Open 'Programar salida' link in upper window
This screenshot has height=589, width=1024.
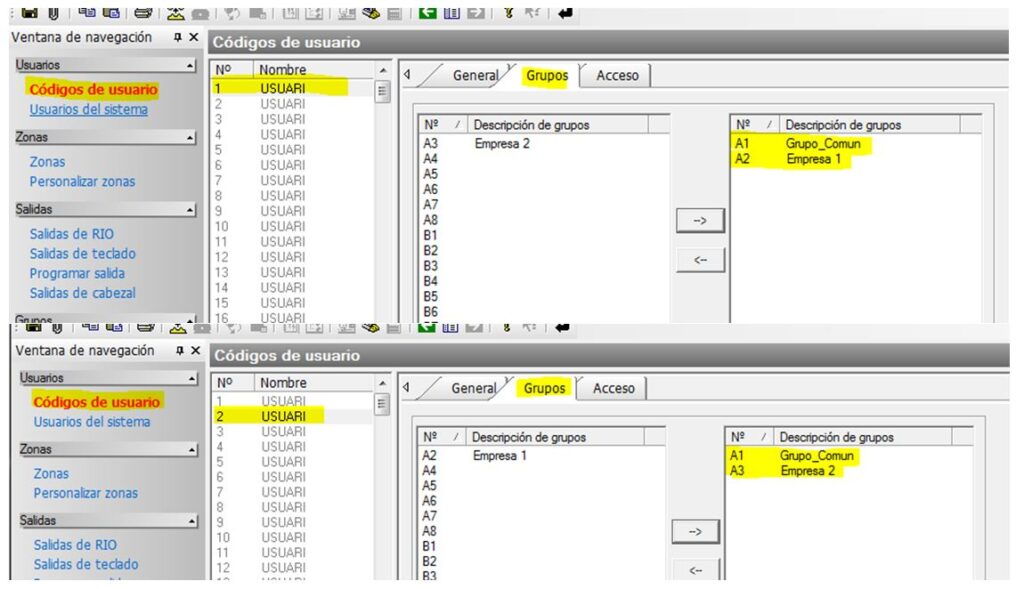click(77, 274)
